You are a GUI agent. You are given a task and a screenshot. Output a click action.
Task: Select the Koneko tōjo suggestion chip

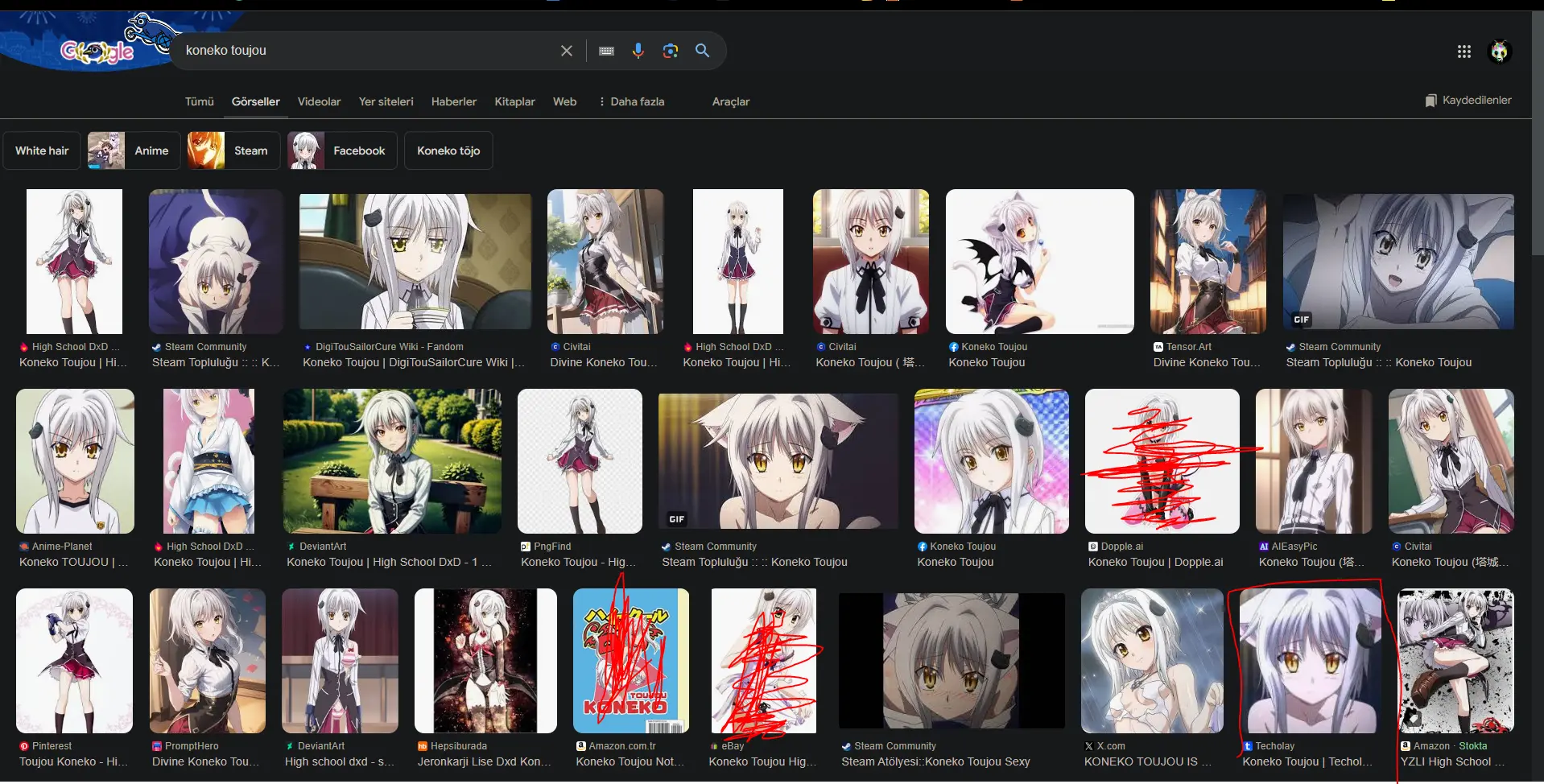[x=448, y=151]
